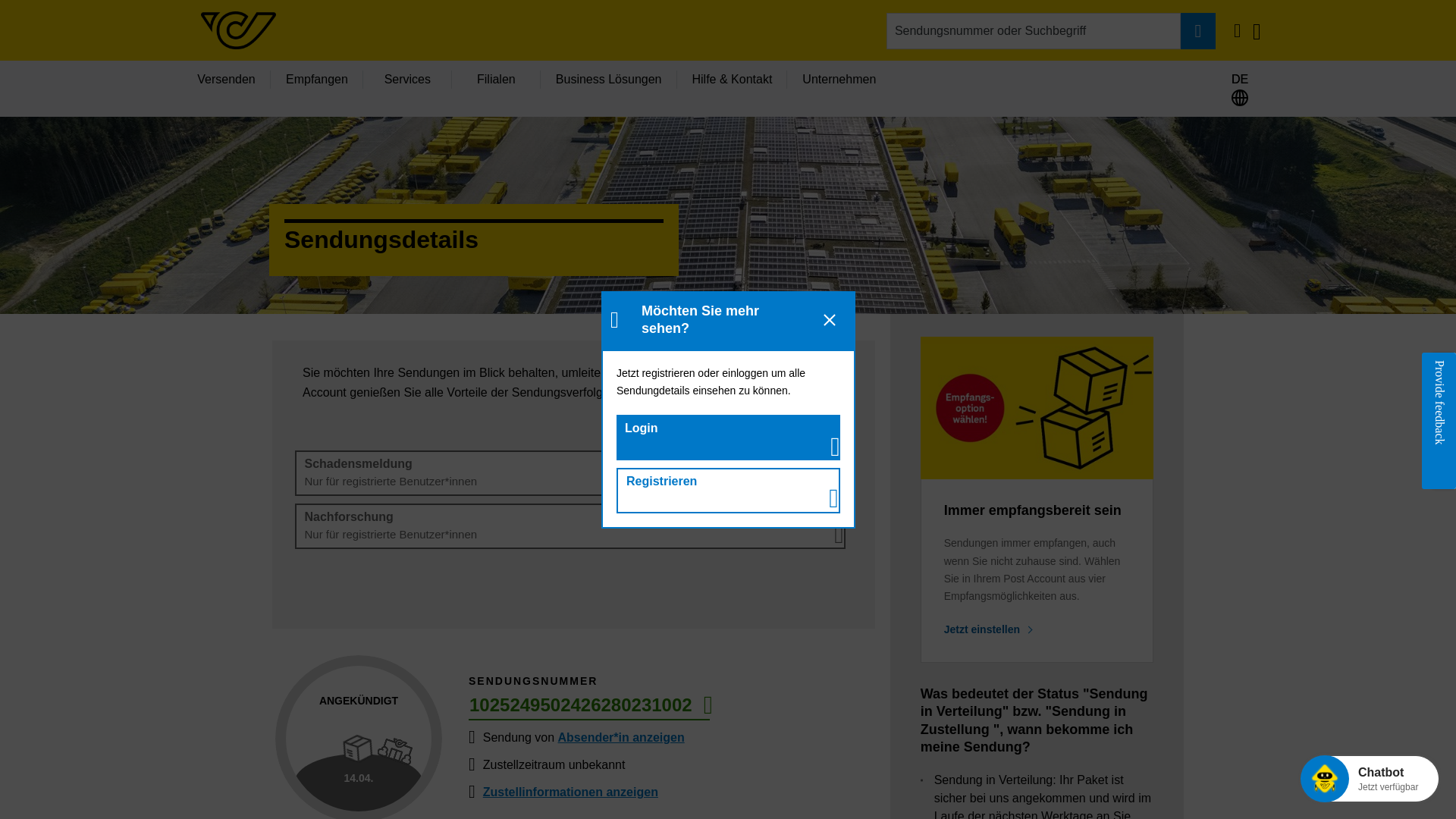1456x819 pixels.
Task: Click the icon left of popup title
Action: pos(615,320)
